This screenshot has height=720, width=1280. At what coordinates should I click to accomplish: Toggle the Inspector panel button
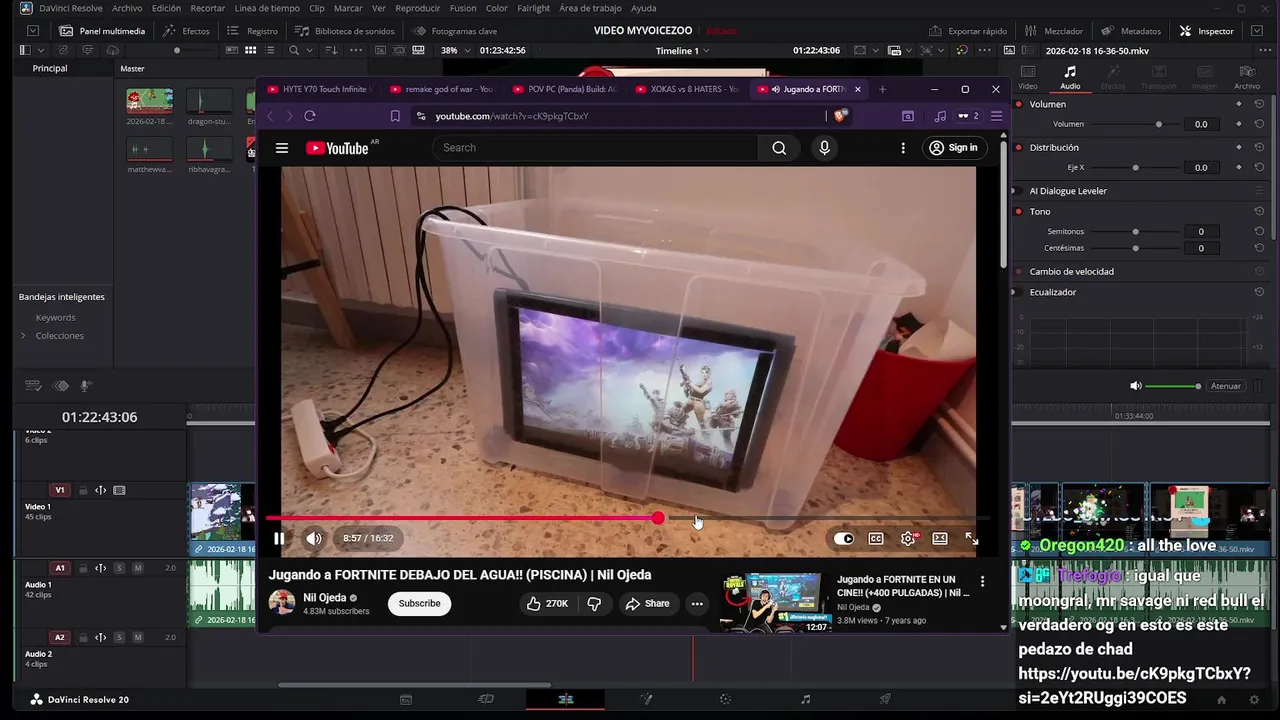pos(1206,31)
